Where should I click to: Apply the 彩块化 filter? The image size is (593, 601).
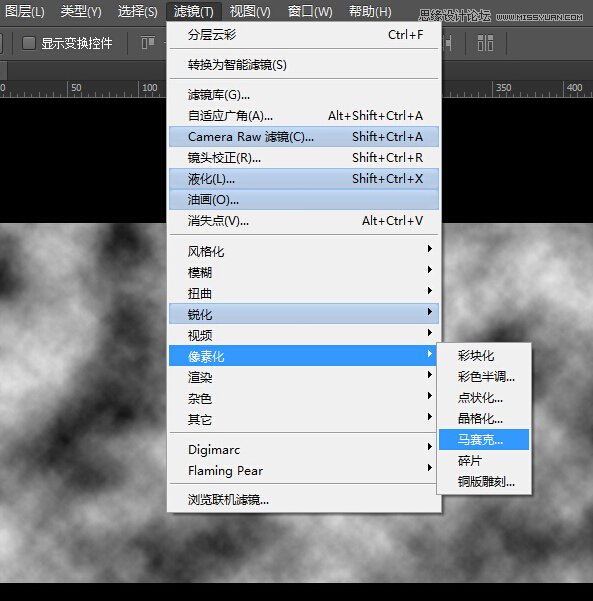[x=484, y=356]
